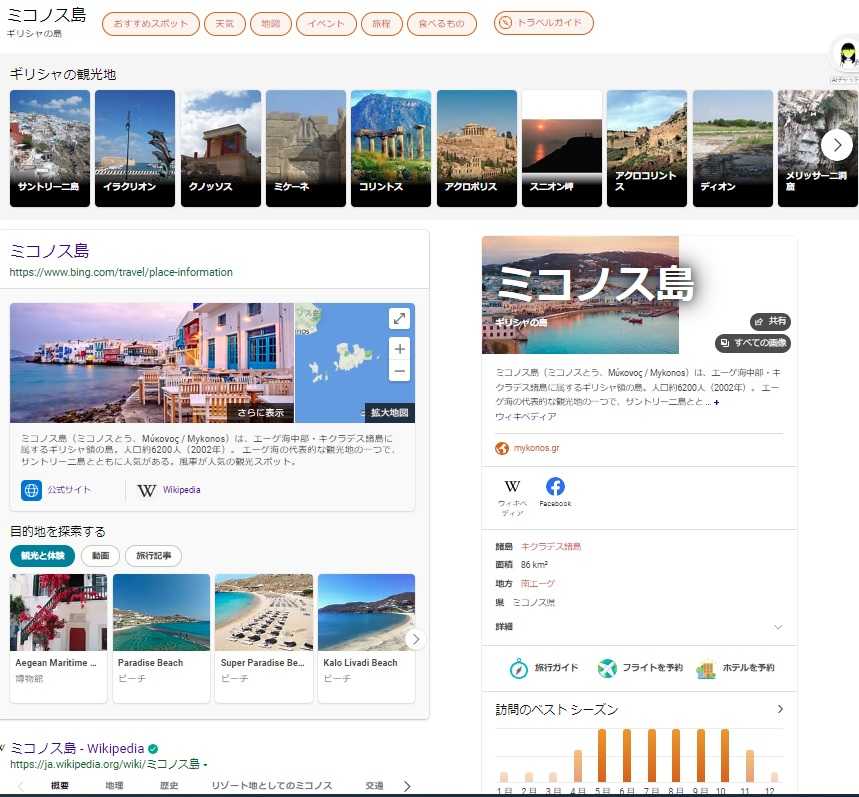Open the Facebook icon link
This screenshot has height=797, width=859.
555,487
